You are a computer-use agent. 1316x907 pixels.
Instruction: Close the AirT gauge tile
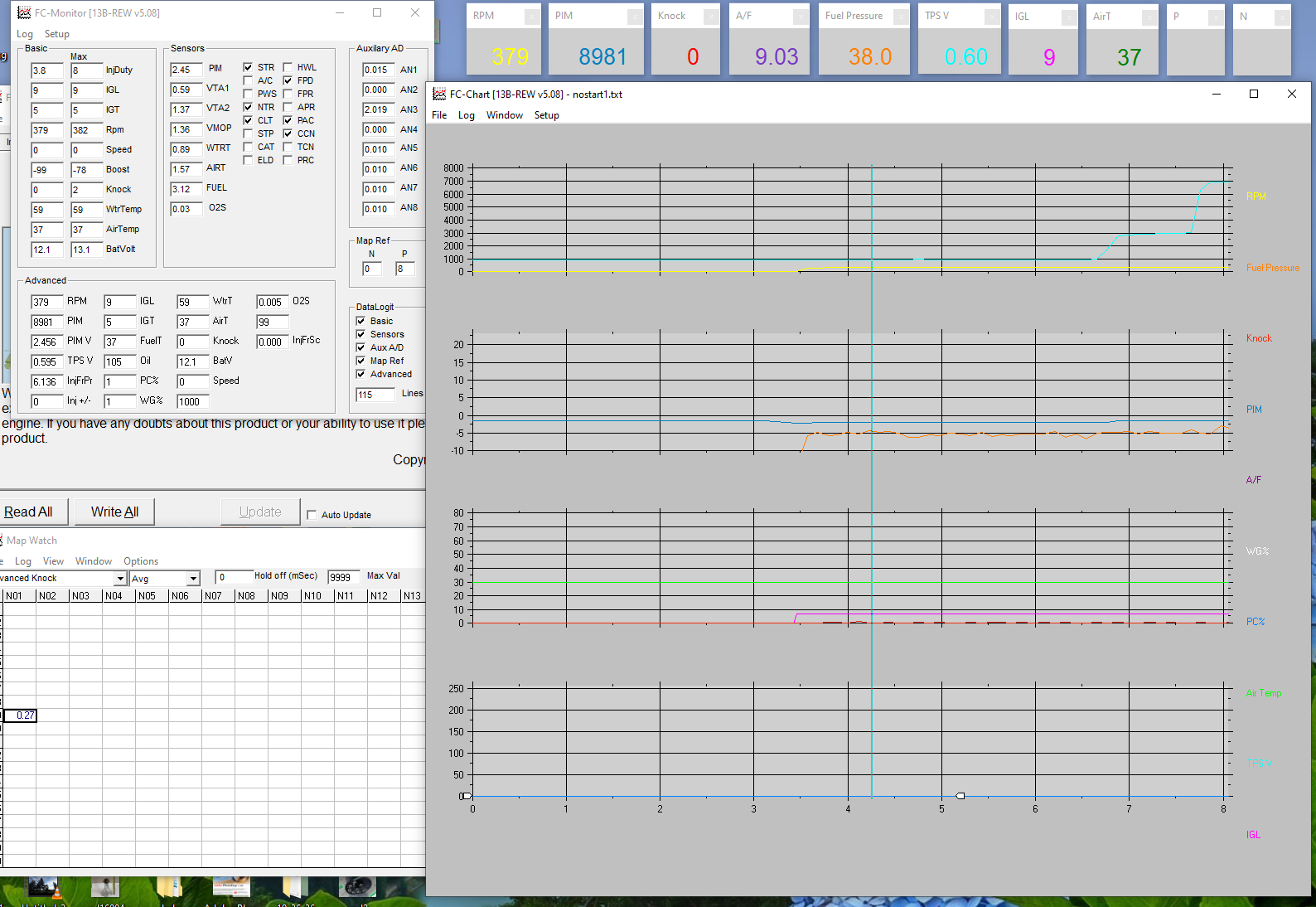click(1149, 17)
